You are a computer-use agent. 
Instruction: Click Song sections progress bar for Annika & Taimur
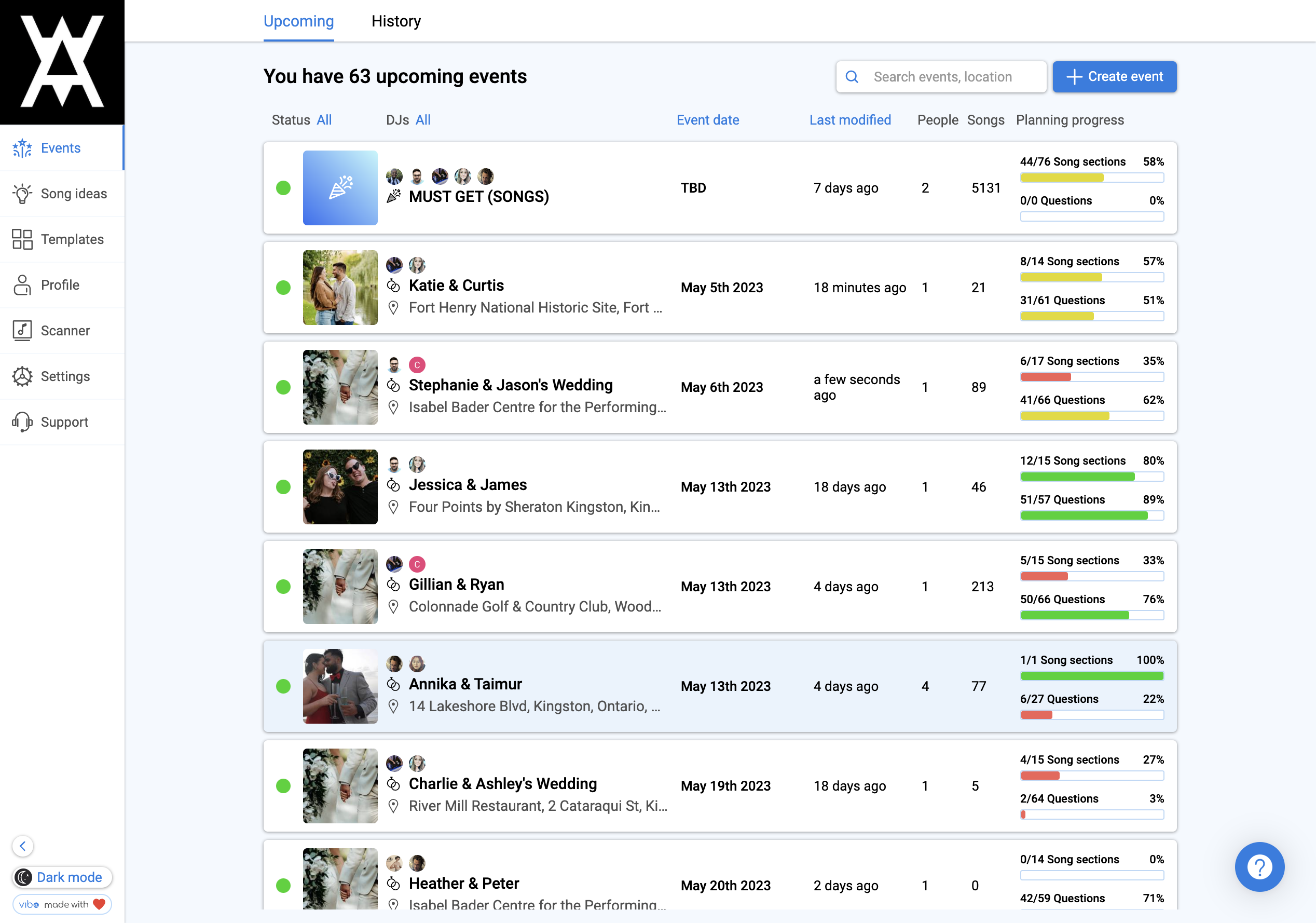pyautogui.click(x=1092, y=676)
